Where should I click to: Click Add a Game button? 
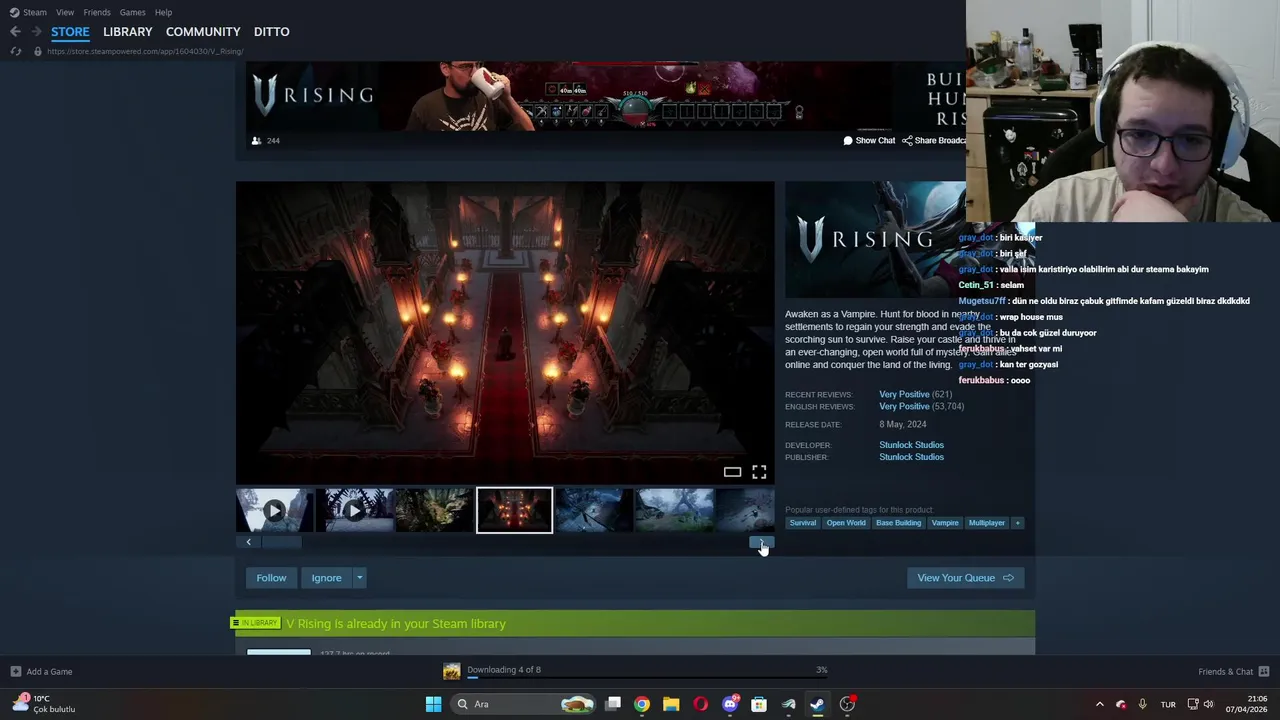click(41, 672)
